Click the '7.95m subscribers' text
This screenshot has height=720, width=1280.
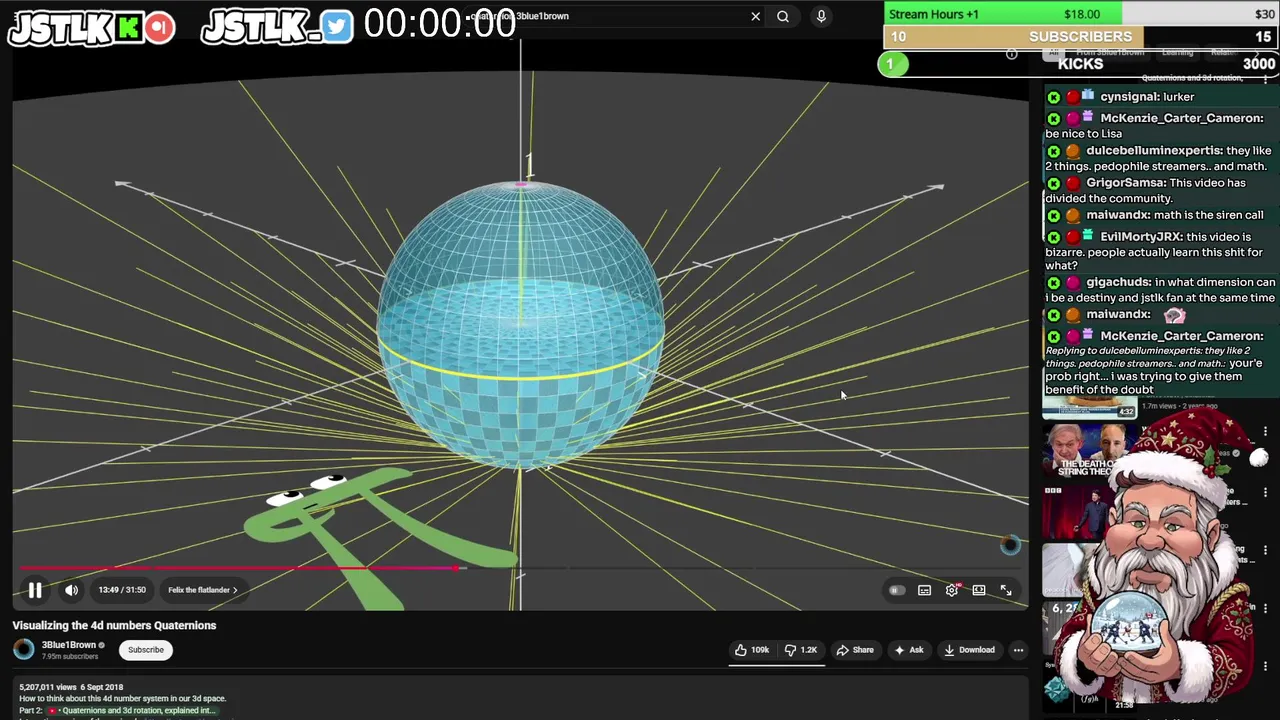pos(70,657)
